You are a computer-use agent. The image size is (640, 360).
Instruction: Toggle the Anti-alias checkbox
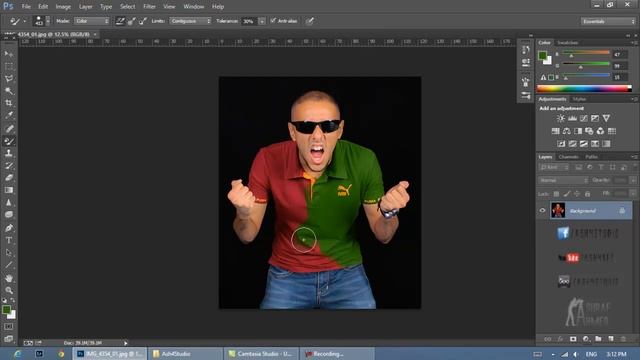273,21
